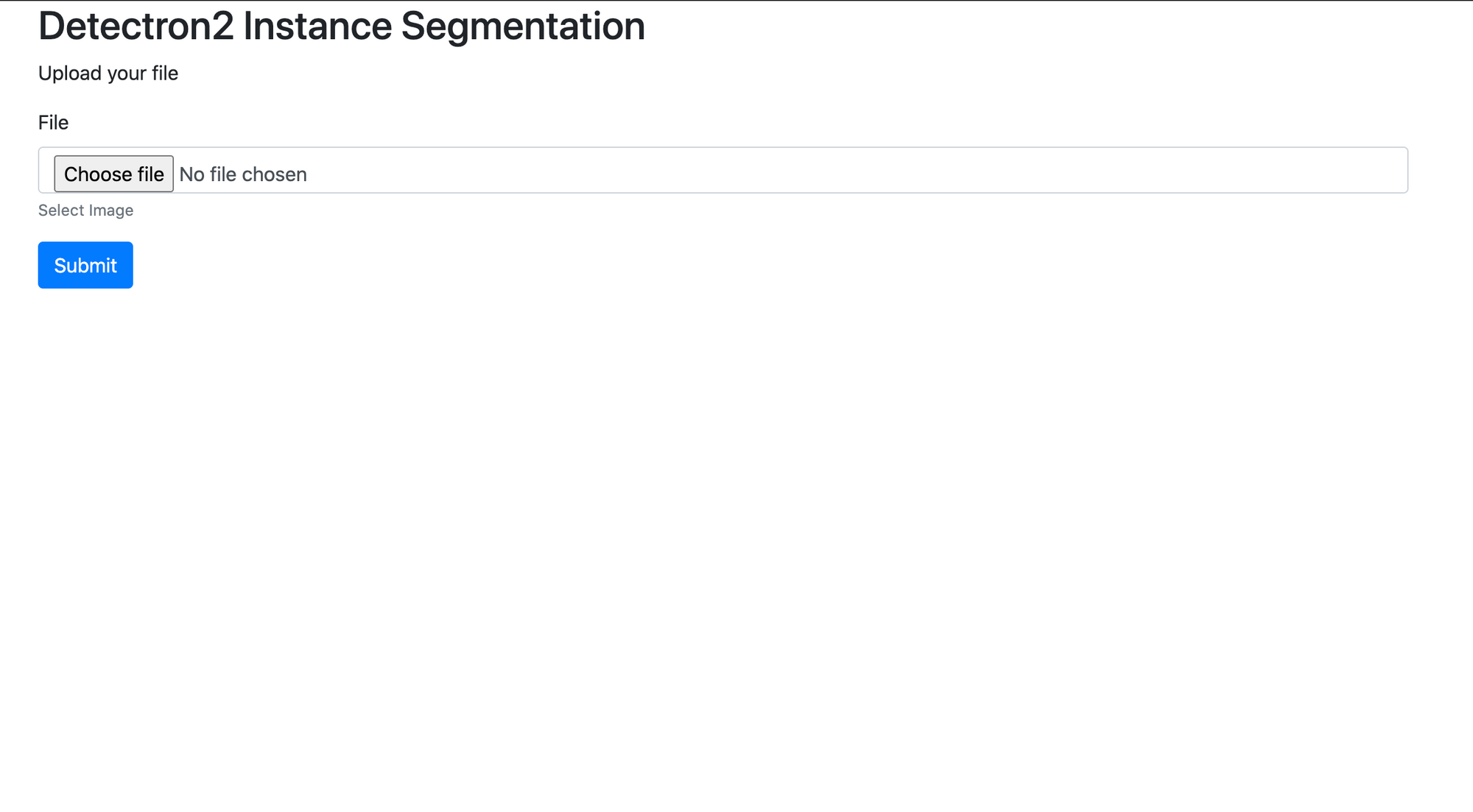Viewport: 1473px width, 812px height.
Task: Click the gray hint below the file field
Action: 85,211
